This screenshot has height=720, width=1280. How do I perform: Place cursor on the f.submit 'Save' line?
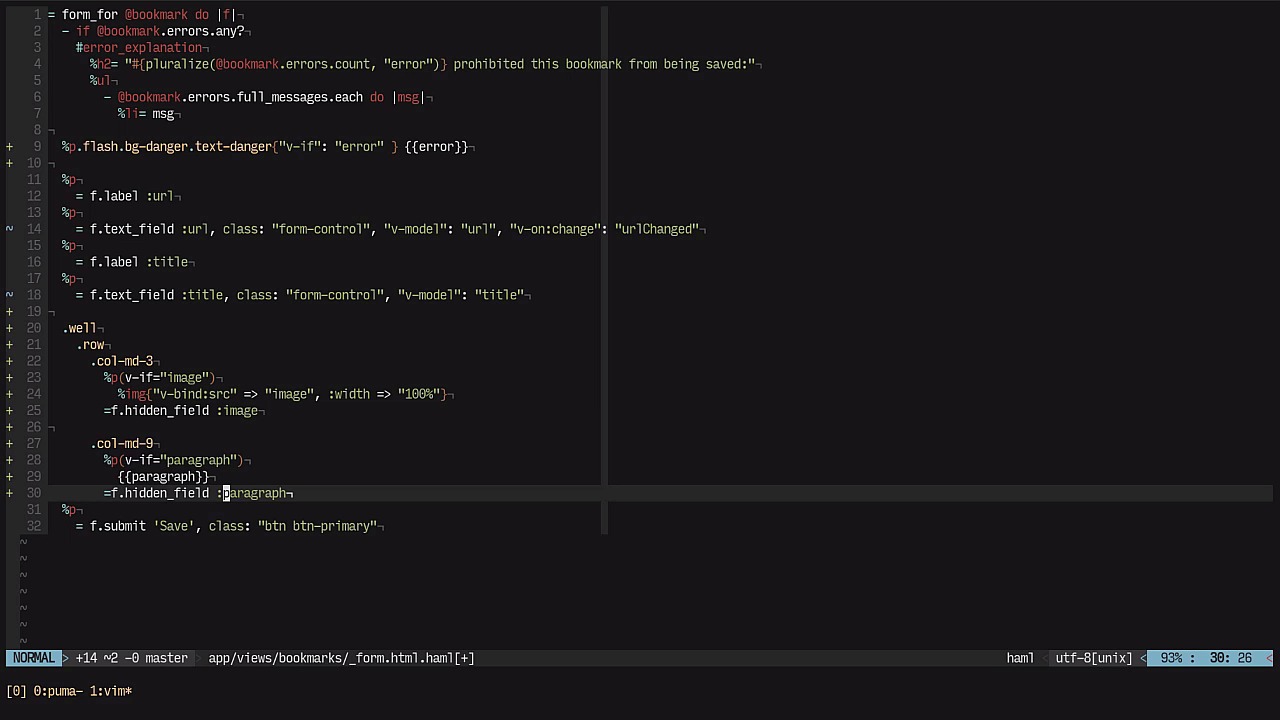pyautogui.click(x=230, y=526)
